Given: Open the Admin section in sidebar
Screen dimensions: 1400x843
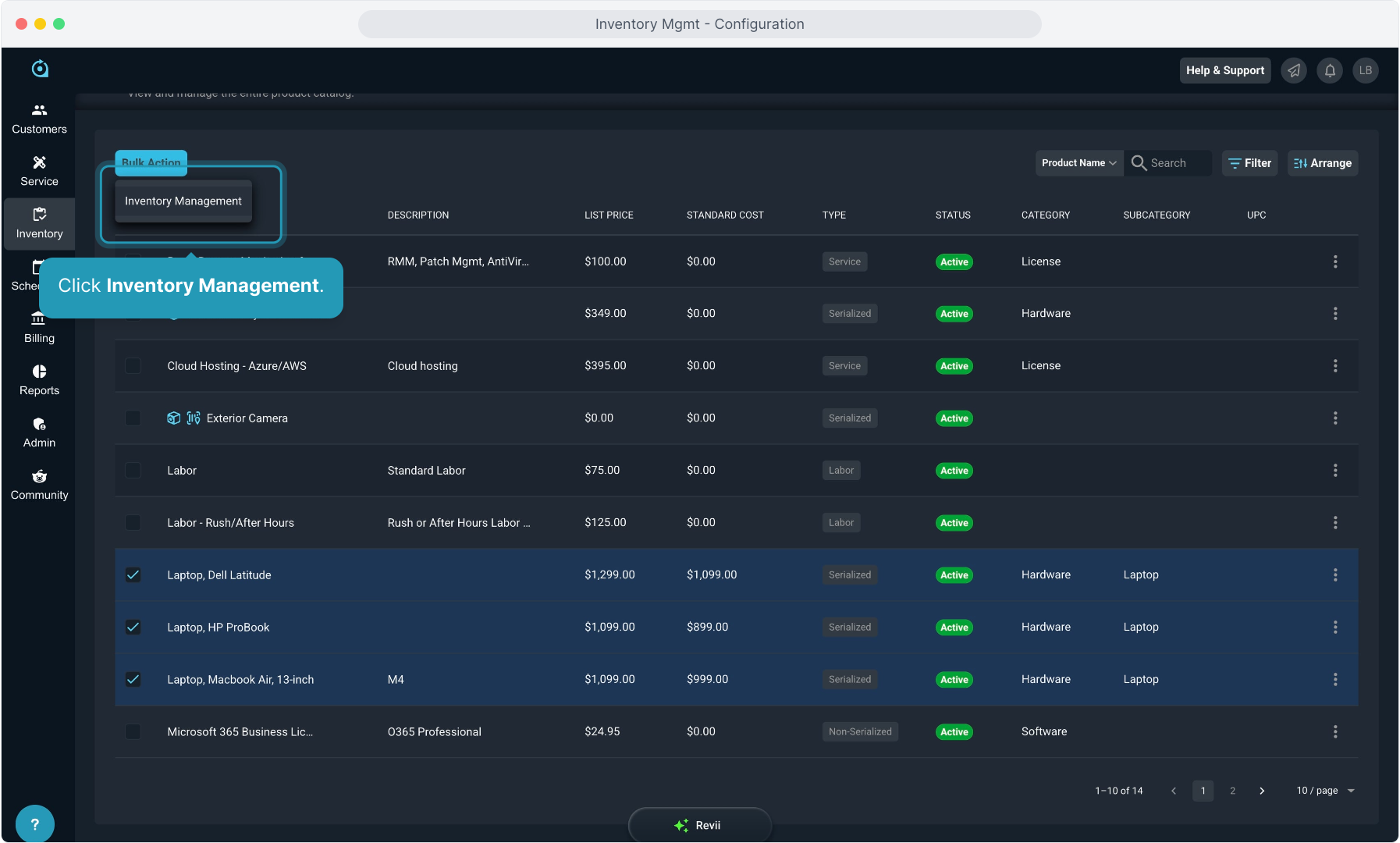Looking at the screenshot, I should (x=39, y=432).
